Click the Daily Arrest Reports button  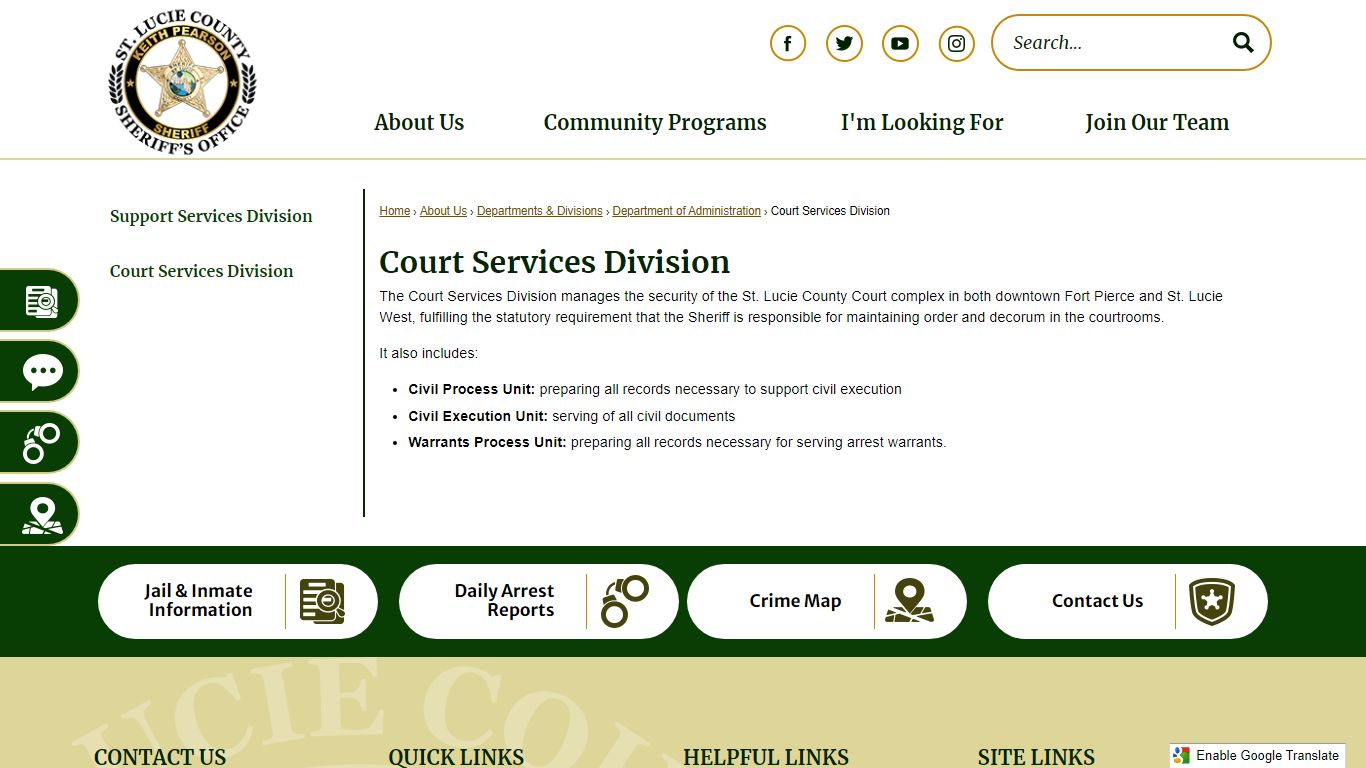click(539, 601)
